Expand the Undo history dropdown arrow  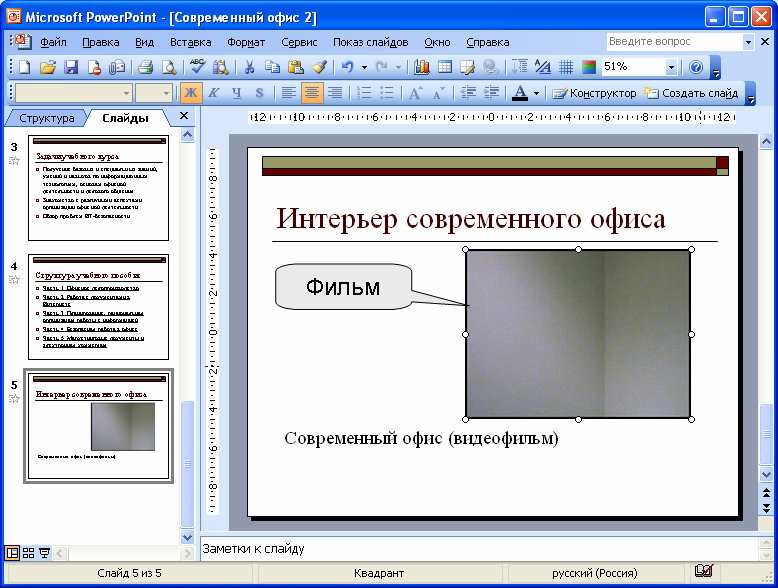click(x=364, y=67)
